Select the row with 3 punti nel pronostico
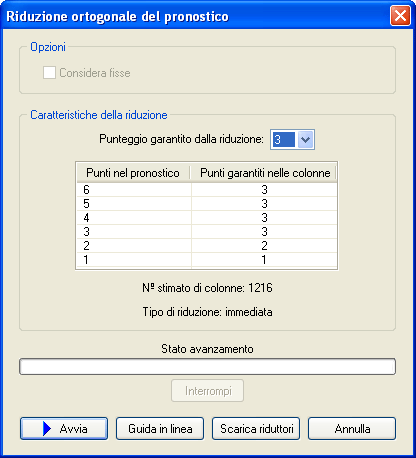 point(207,232)
